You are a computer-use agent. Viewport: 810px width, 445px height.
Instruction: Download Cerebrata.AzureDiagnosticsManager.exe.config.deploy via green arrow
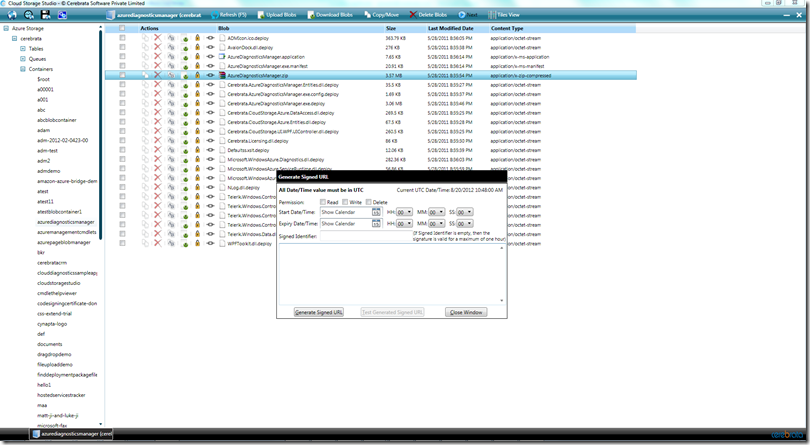[185, 94]
